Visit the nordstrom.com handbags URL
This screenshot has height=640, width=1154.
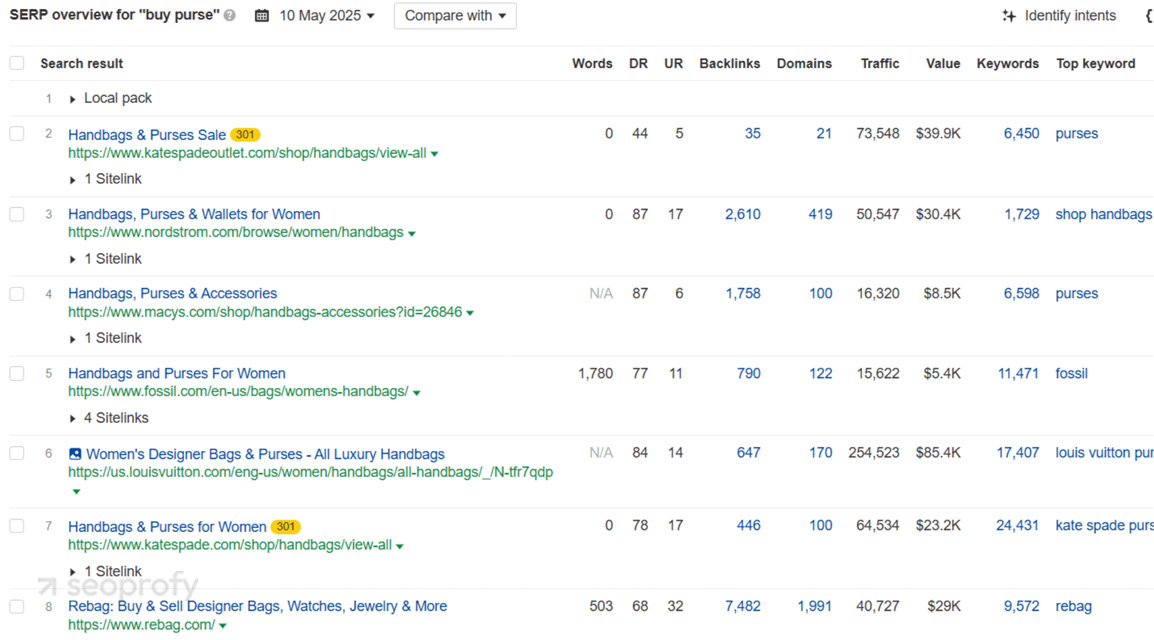coord(236,232)
